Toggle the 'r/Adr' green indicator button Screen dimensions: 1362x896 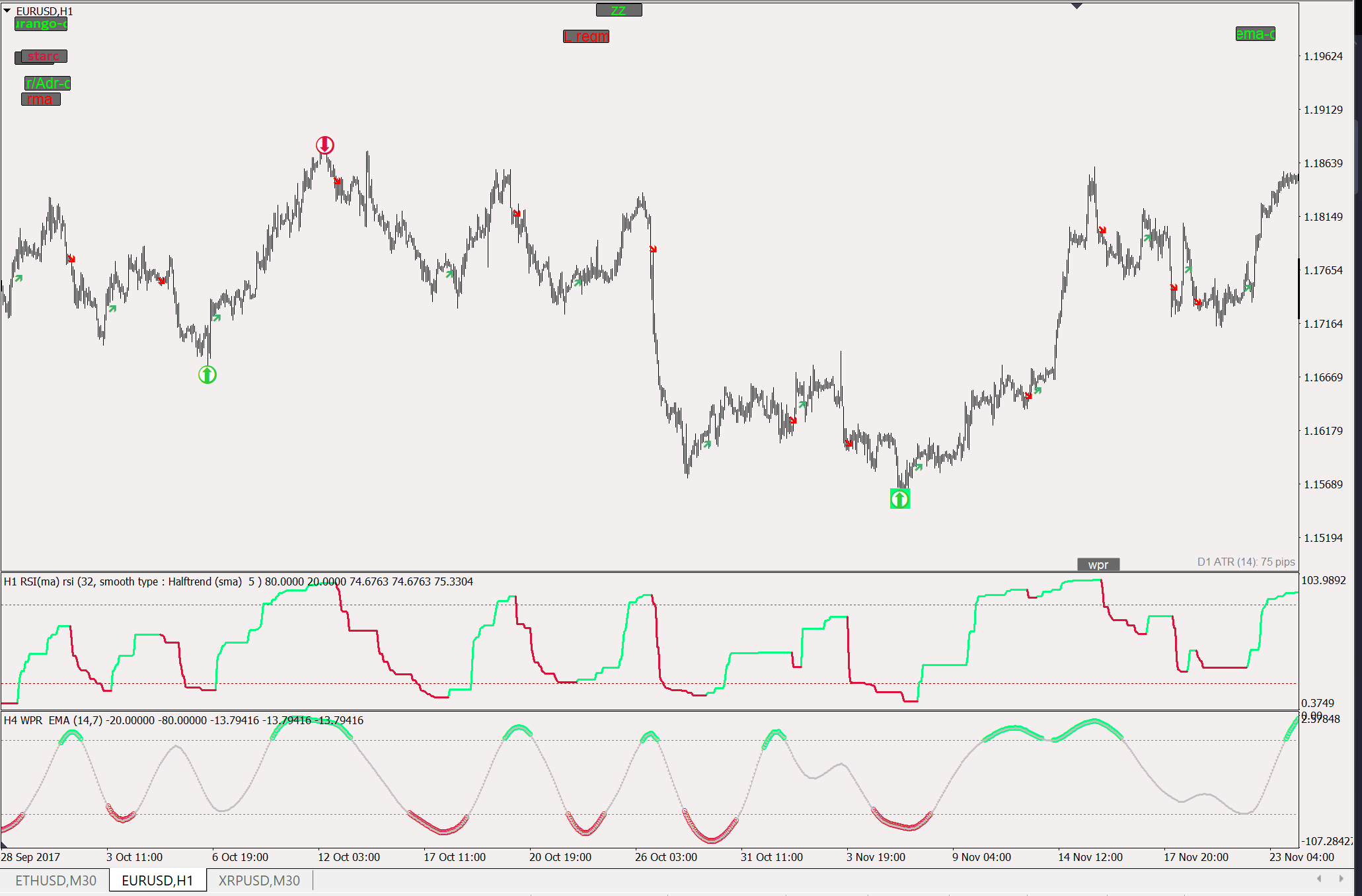48,83
